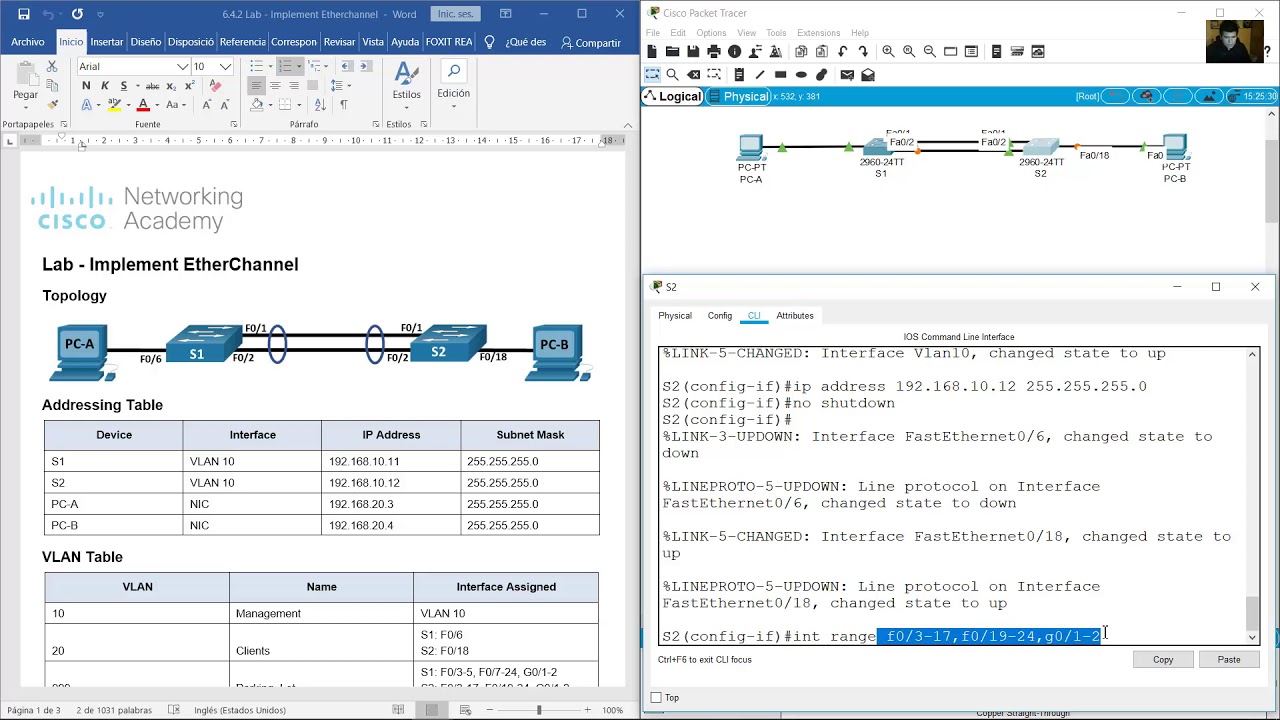Zoom out on Packet Tracer workspace
This screenshot has width=1280, height=720.
[929, 51]
